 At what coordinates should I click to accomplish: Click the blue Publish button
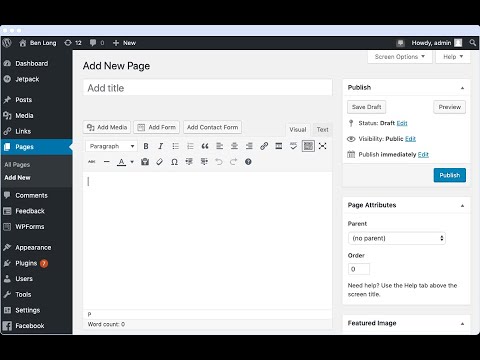point(449,175)
